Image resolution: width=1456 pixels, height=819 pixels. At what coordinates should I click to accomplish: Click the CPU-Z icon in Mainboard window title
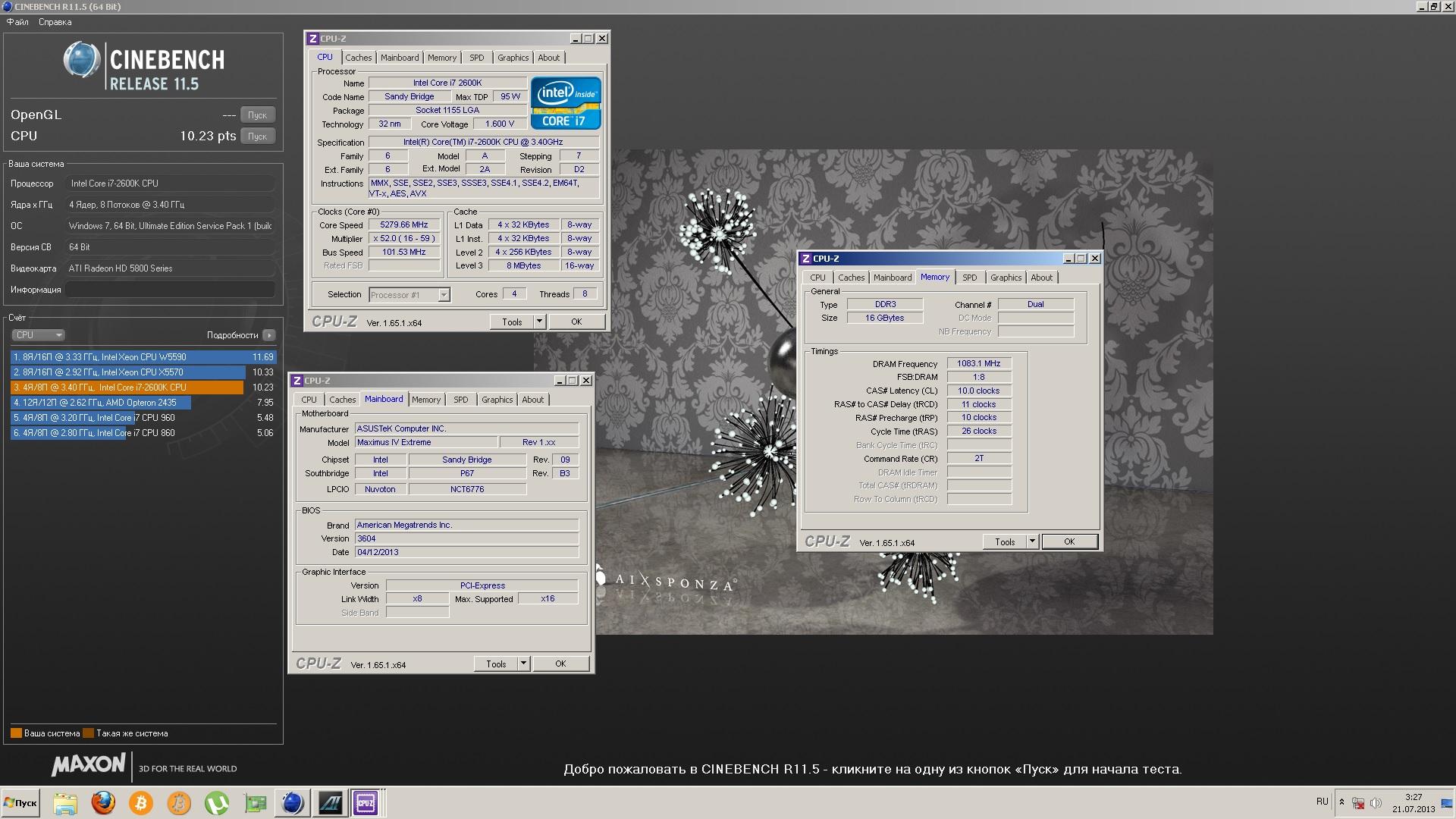point(297,381)
